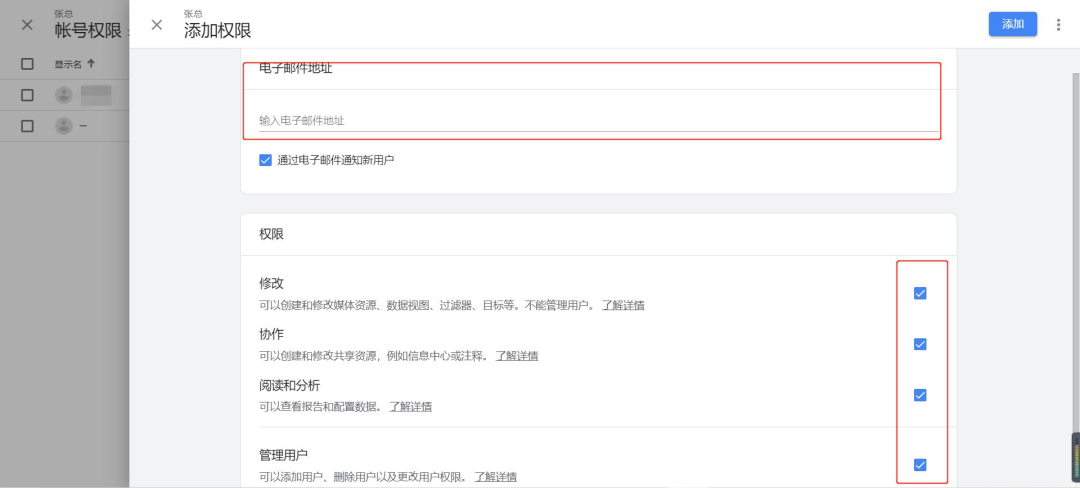Click the 管理用户 permission title
Viewport: 1080px width, 488px height.
283,455
